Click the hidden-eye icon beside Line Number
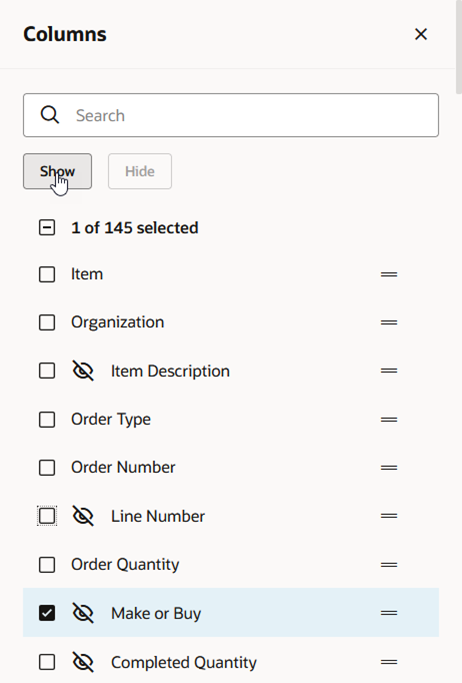 tap(83, 516)
